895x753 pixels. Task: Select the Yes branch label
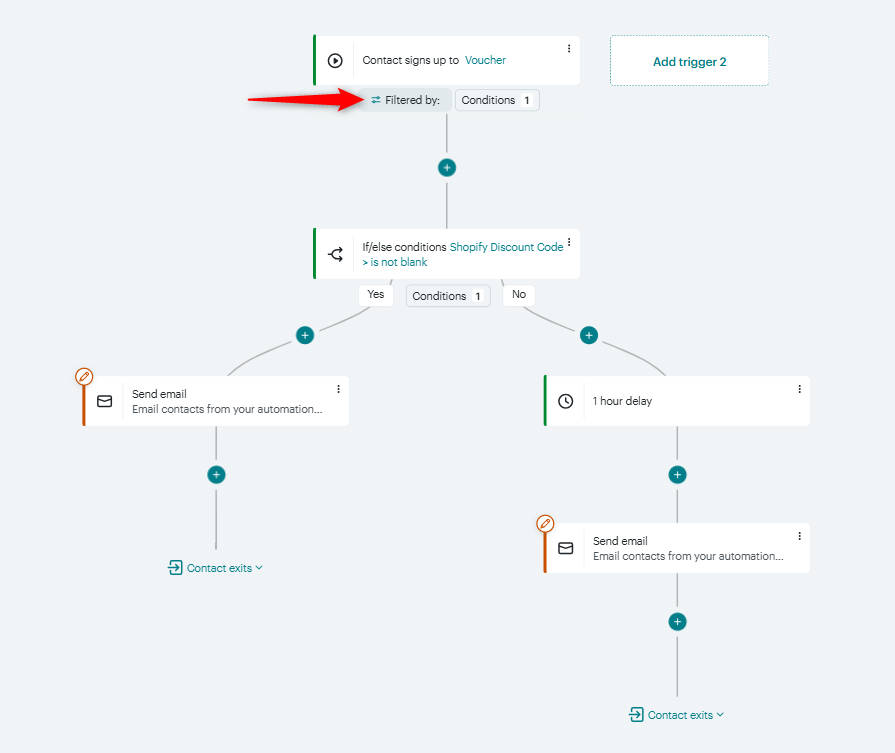coord(375,294)
